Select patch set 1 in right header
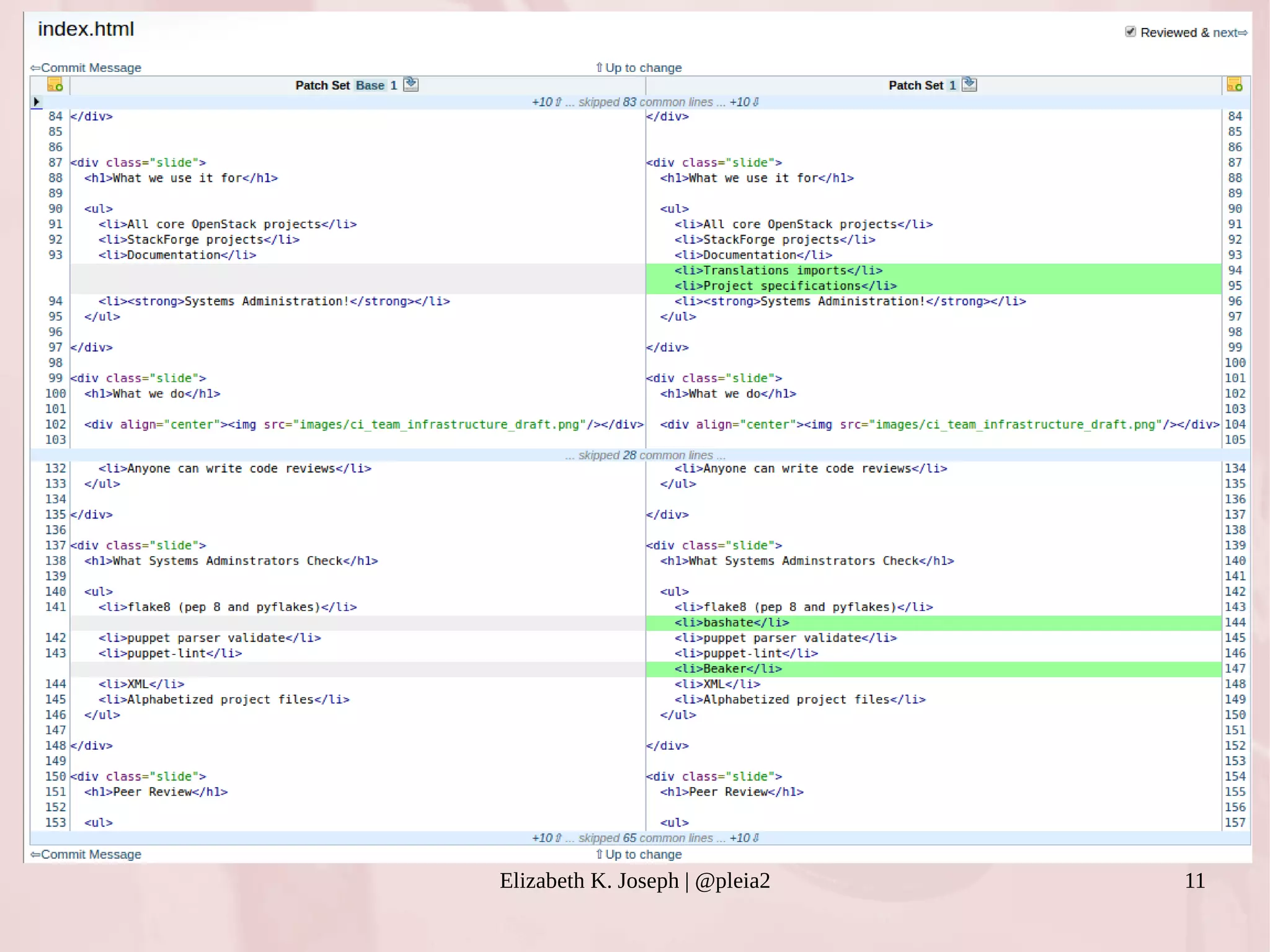This screenshot has height=952, width=1270. coord(952,86)
